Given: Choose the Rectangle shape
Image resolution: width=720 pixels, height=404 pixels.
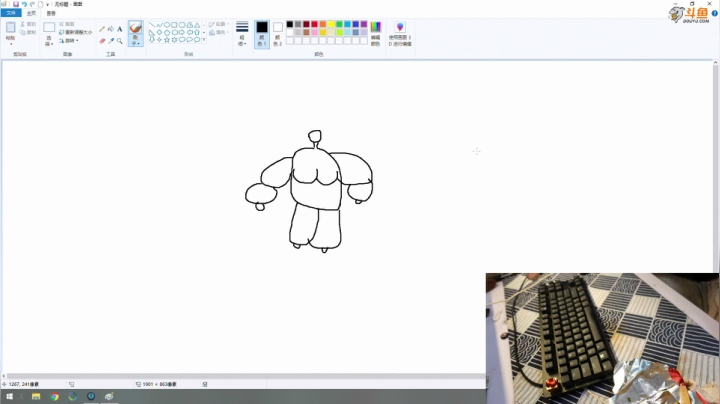Looking at the screenshot, I should click(x=174, y=25).
